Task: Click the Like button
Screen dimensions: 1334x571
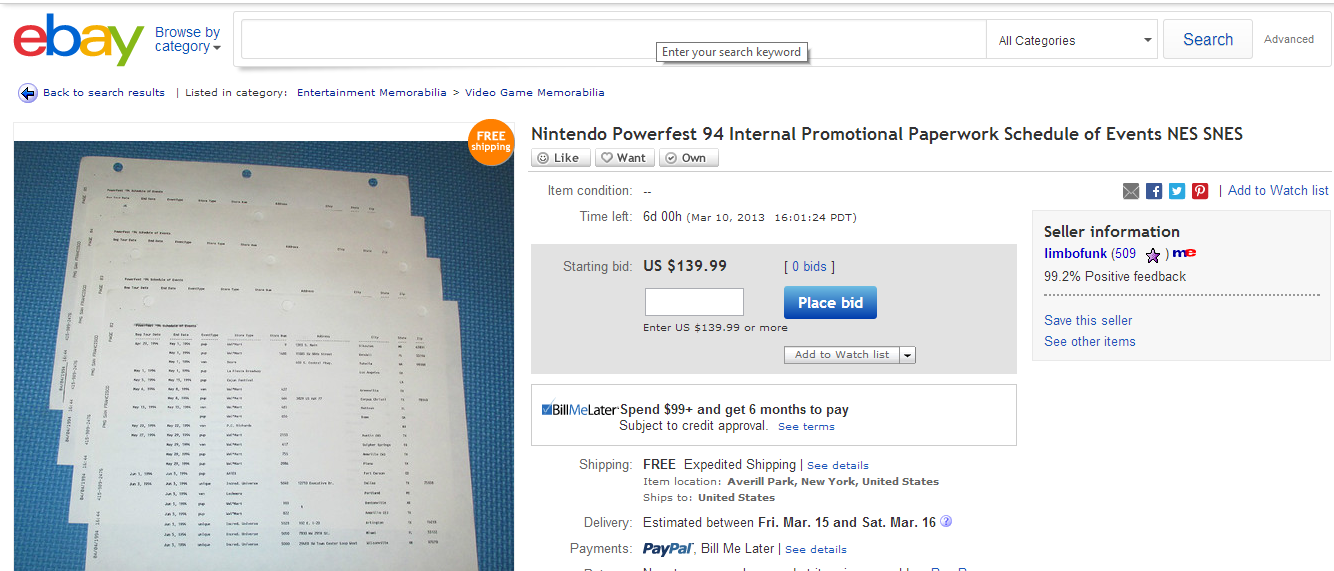Action: coord(561,158)
